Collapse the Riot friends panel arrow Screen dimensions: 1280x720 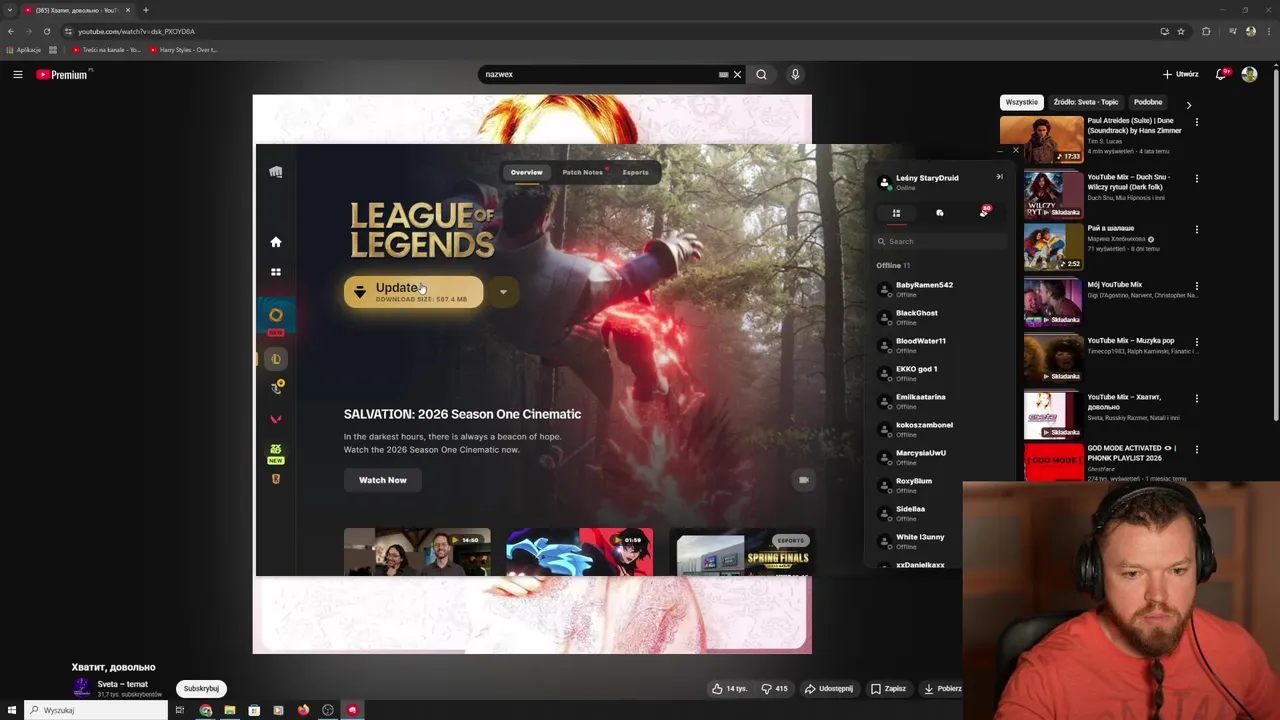coord(999,177)
